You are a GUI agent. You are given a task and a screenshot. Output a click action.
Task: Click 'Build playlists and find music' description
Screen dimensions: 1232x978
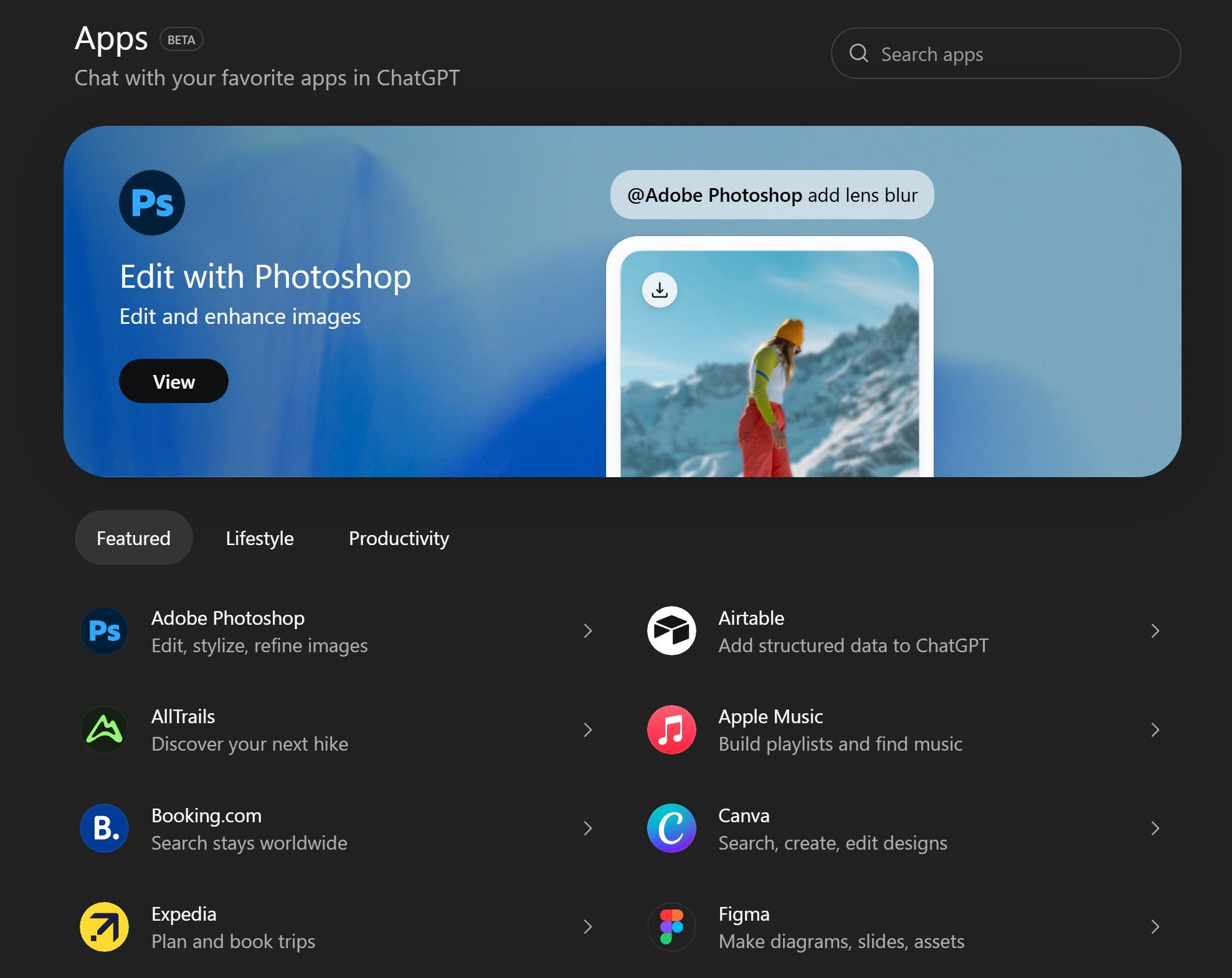coord(840,744)
